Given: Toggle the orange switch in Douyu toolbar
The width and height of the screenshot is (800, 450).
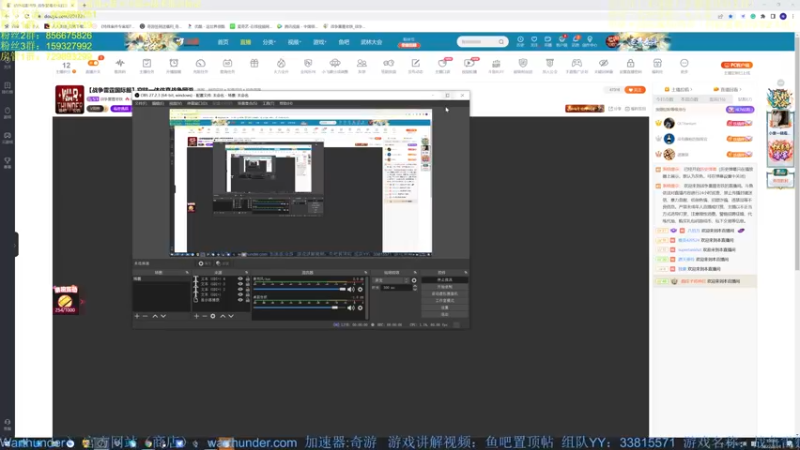Looking at the screenshot, I should click(93, 63).
